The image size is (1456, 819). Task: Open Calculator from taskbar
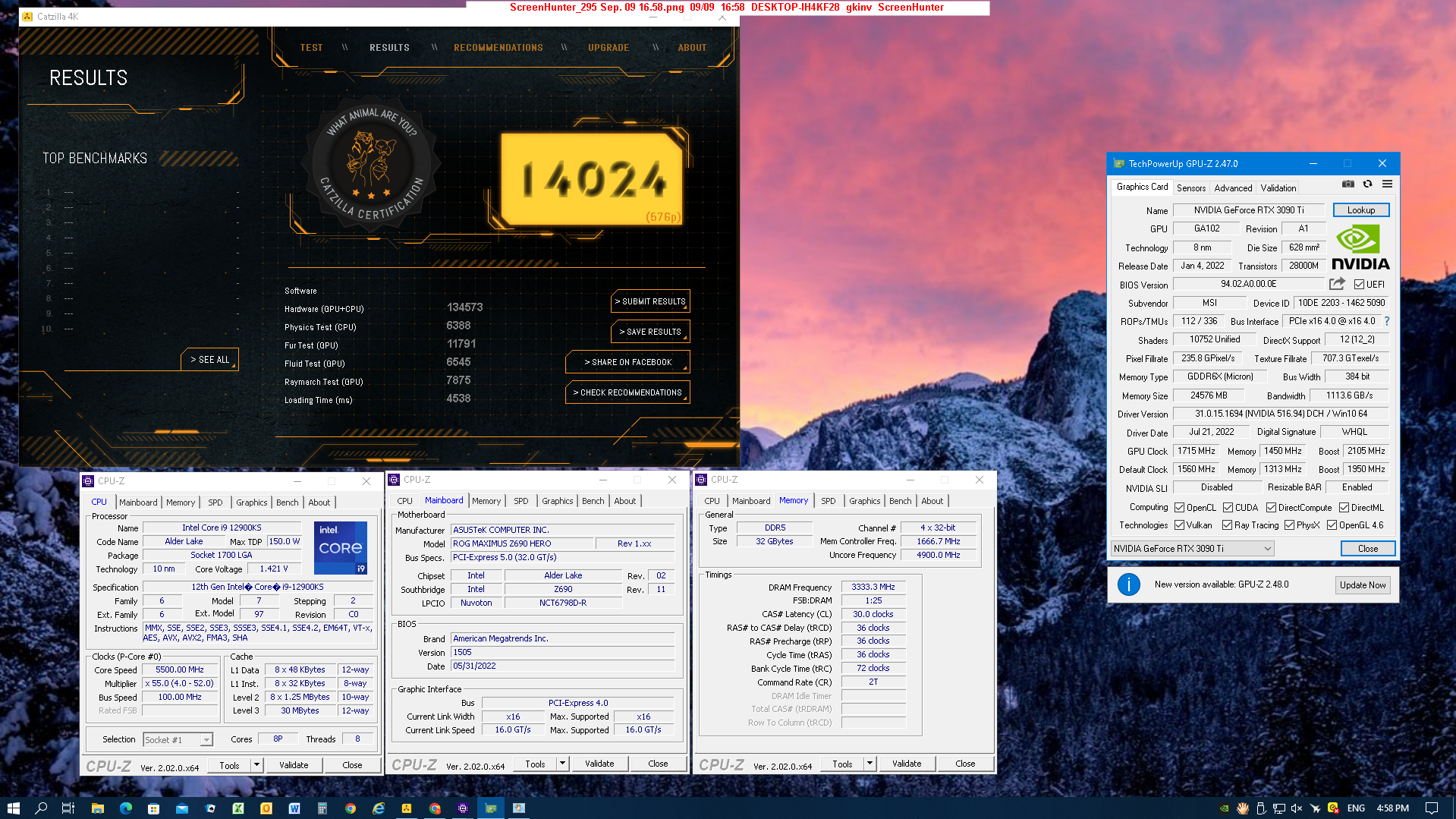click(322, 808)
